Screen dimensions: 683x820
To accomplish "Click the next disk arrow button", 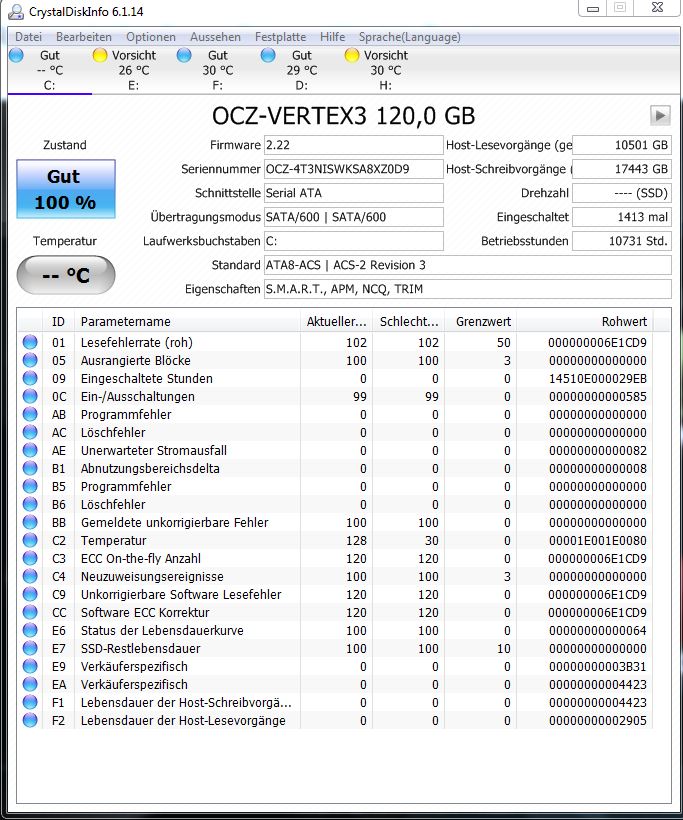I will [x=660, y=116].
